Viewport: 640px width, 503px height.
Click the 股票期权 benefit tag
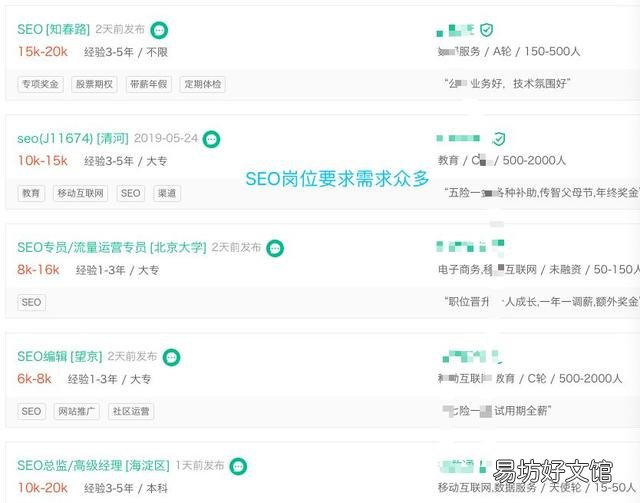[94, 84]
